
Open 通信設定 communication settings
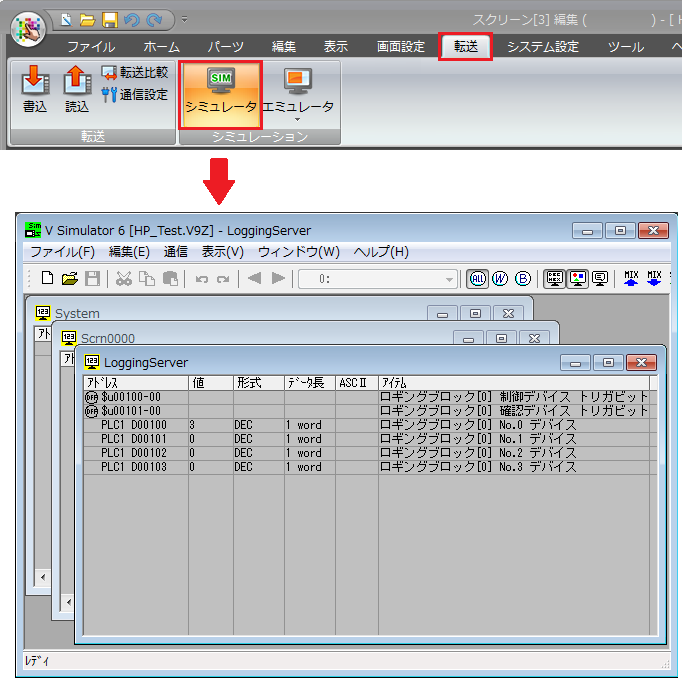click(x=135, y=95)
